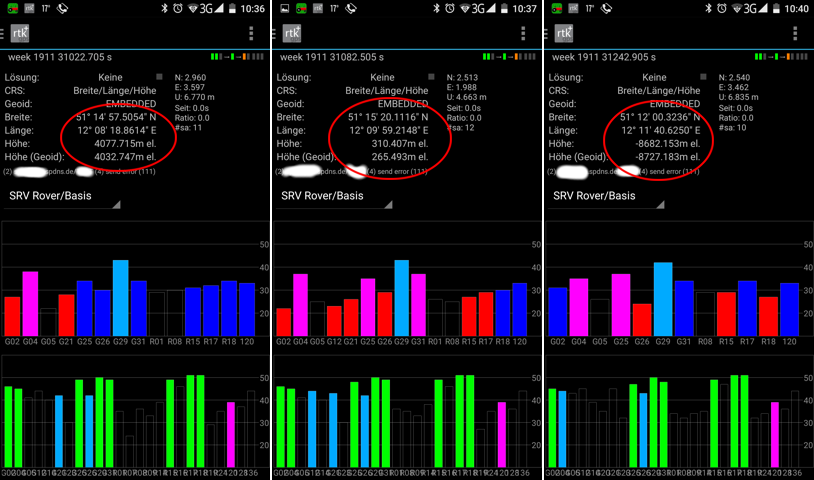Tap the gray solution status square at 10:37
The width and height of the screenshot is (814, 480).
tap(430, 76)
